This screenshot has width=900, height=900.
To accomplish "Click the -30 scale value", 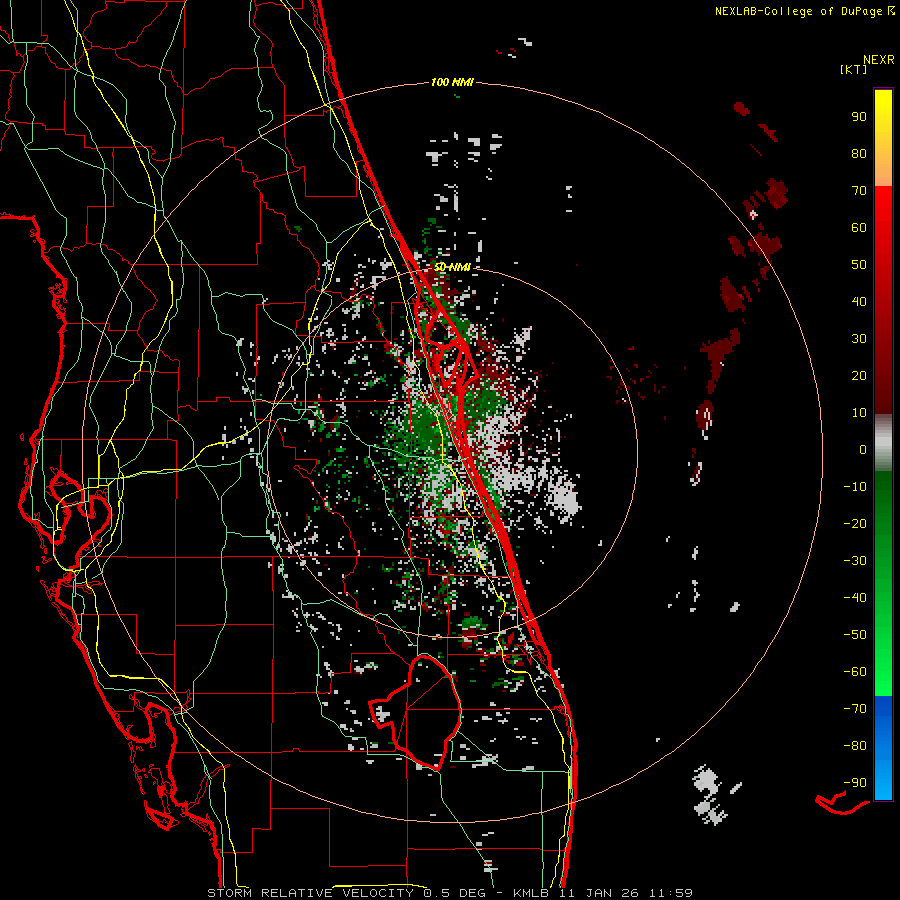I will 855,561.
